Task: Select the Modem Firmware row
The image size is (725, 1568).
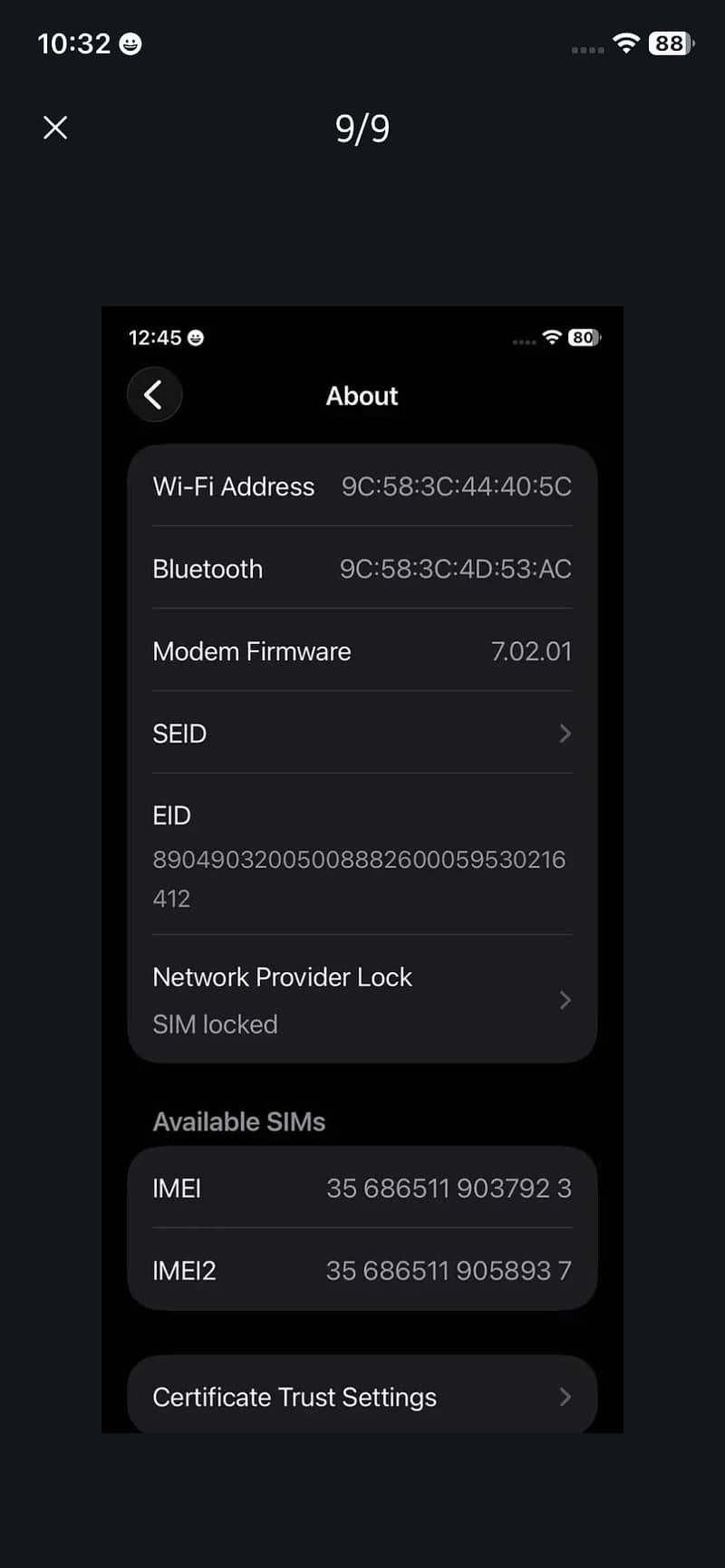Action: pos(362,650)
